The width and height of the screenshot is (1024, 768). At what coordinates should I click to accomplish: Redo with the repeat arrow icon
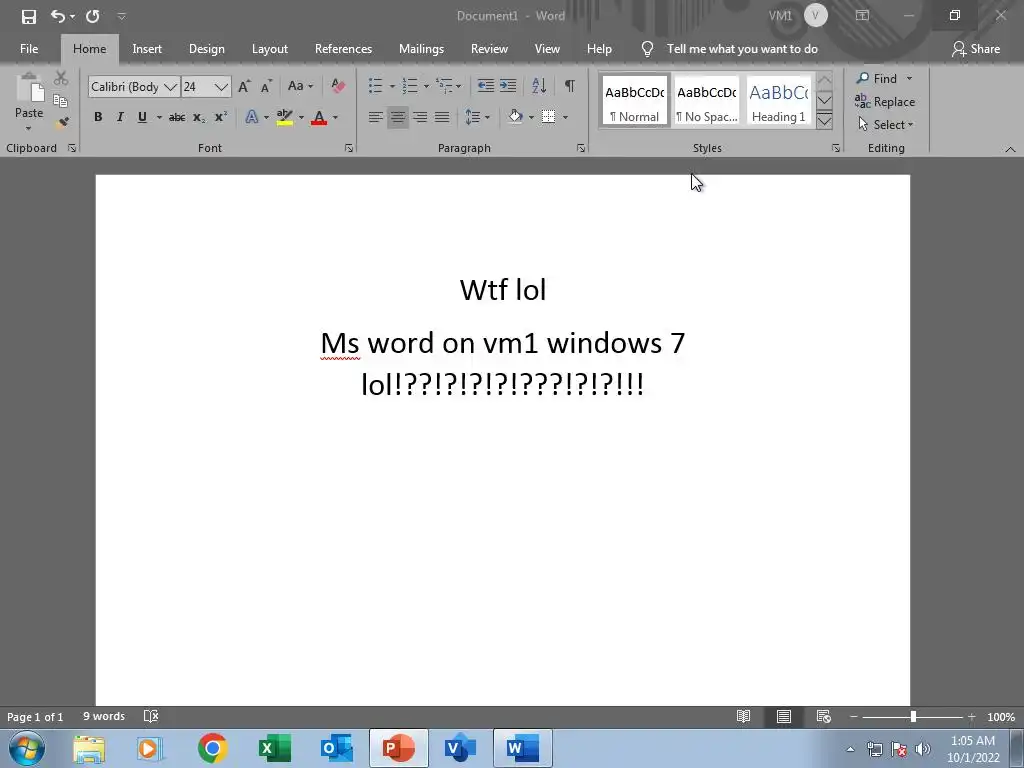click(x=93, y=16)
